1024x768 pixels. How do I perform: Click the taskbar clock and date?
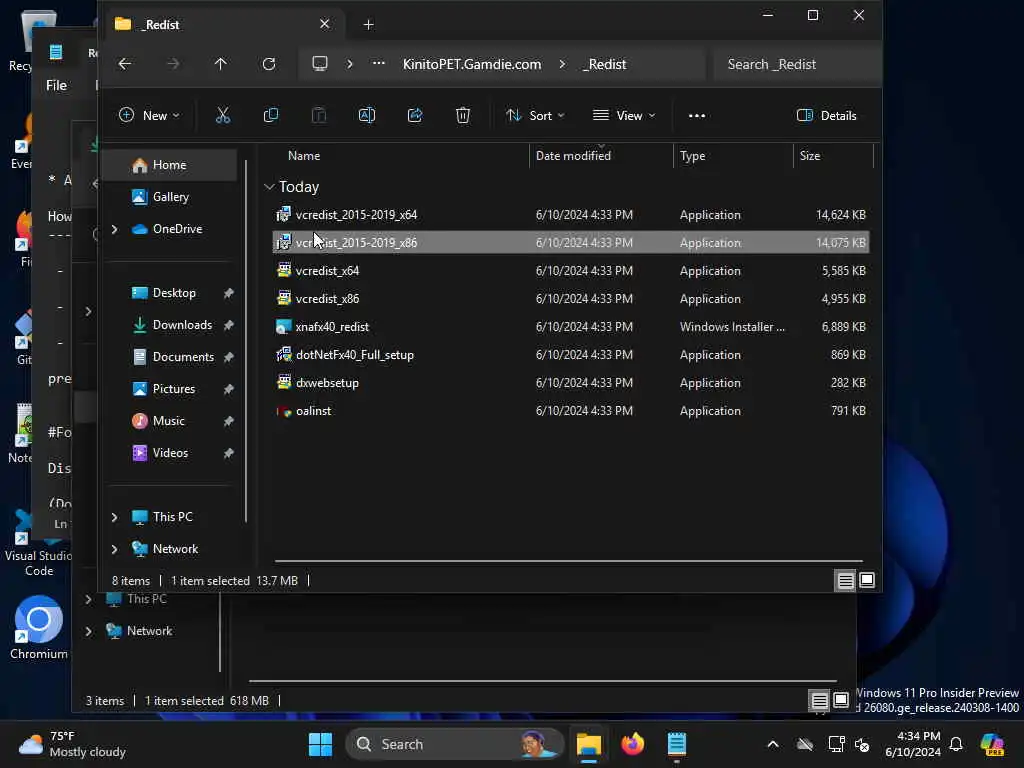912,744
